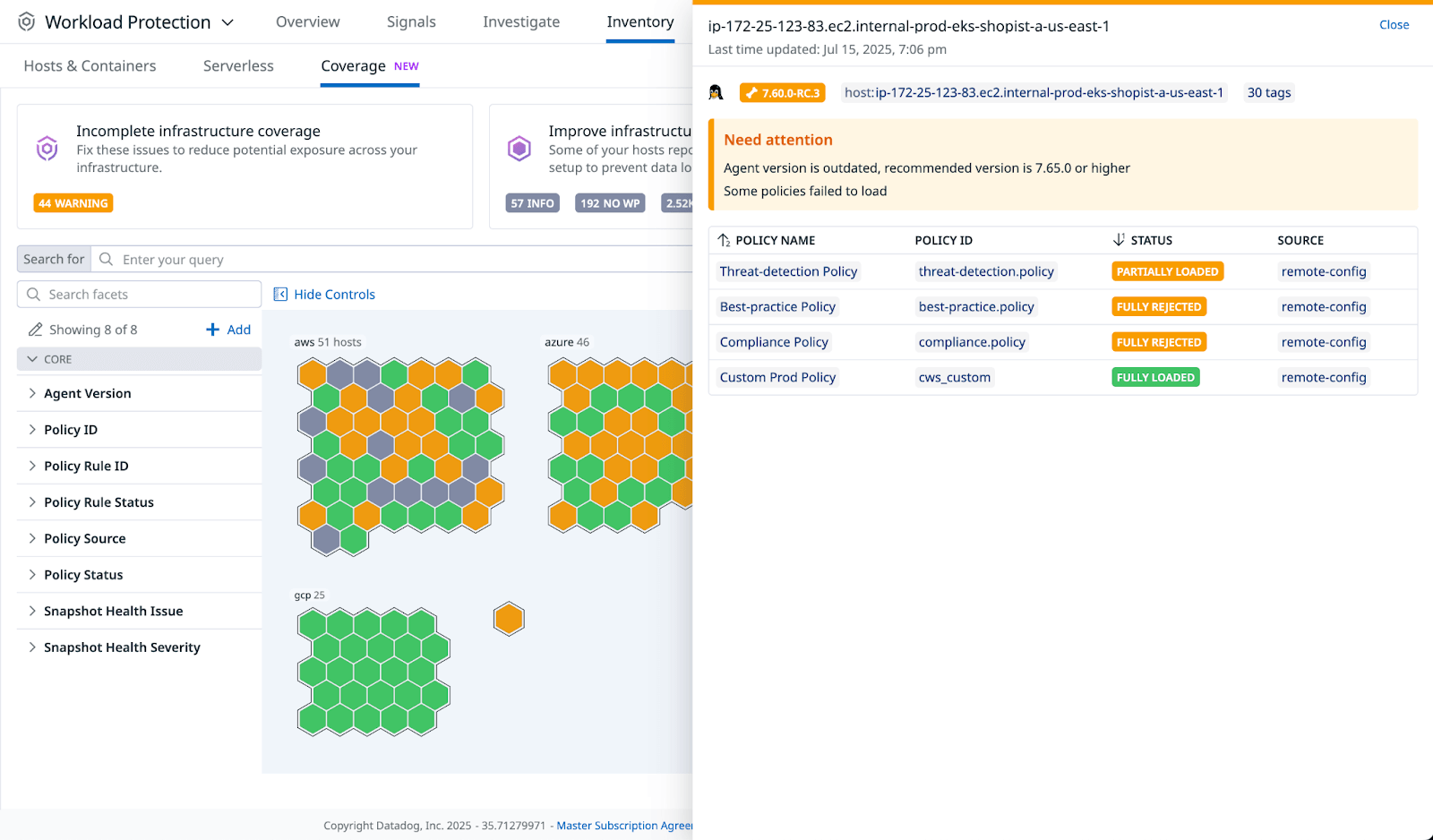Image resolution: width=1433 pixels, height=840 pixels.
Task: Click the threat-detection.policy ID
Action: 986,271
